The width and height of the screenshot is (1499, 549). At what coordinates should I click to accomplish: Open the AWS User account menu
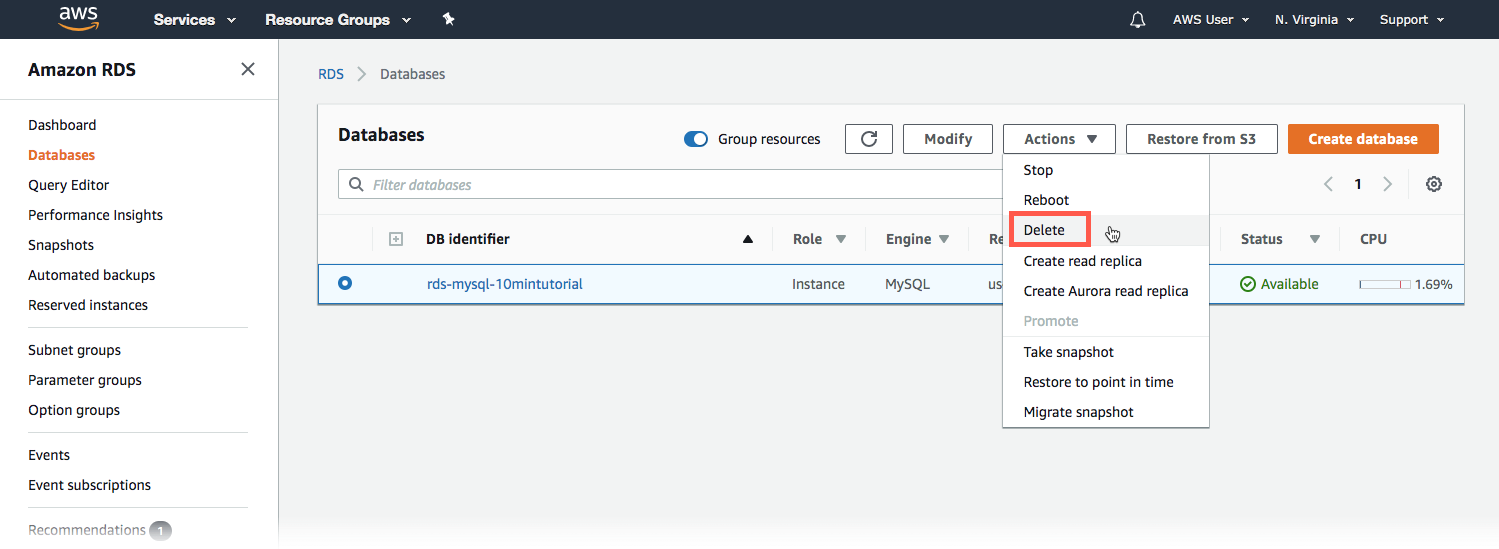pyautogui.click(x=1211, y=20)
